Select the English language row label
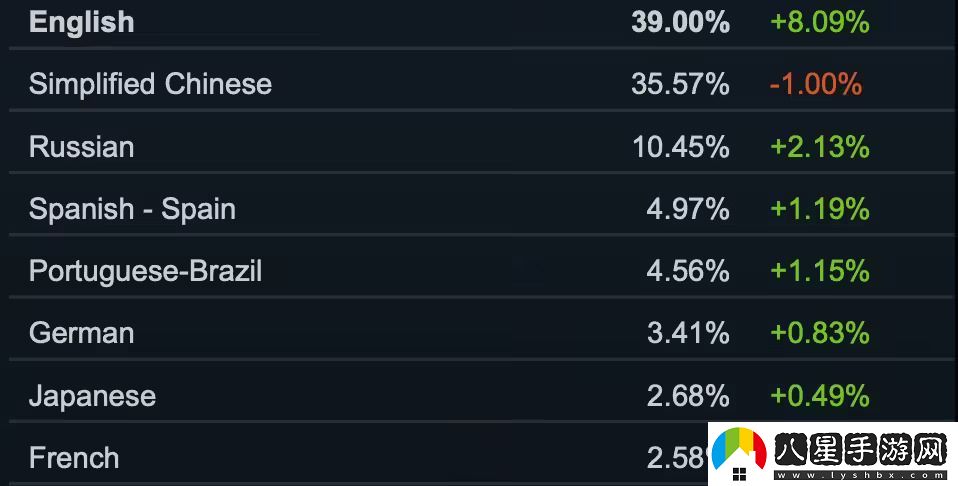Screen dimensions: 958x486 click(81, 22)
